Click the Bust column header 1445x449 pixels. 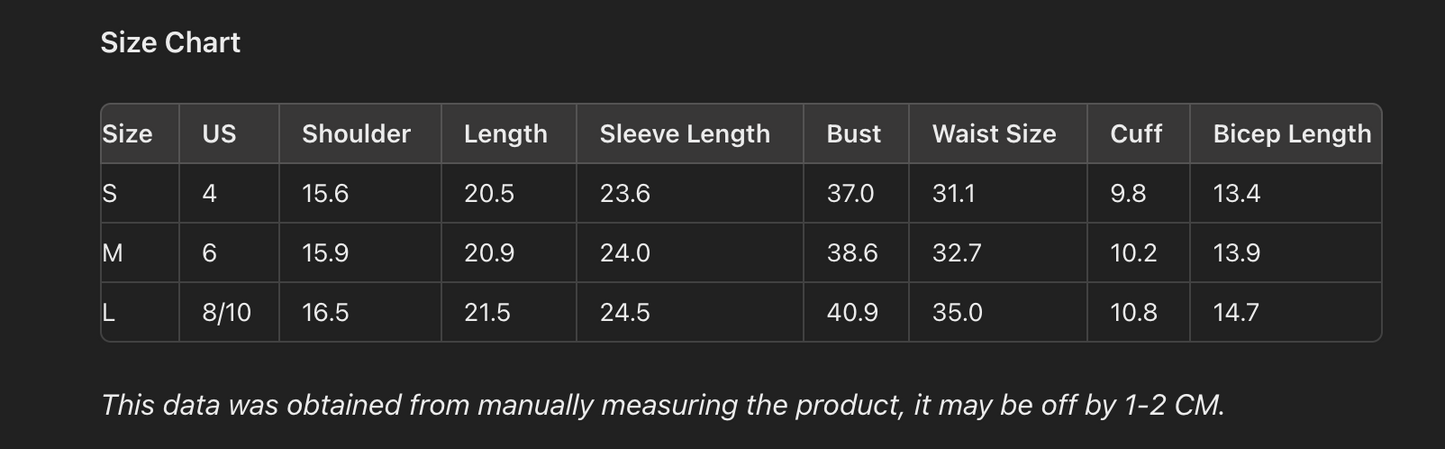[x=853, y=134]
